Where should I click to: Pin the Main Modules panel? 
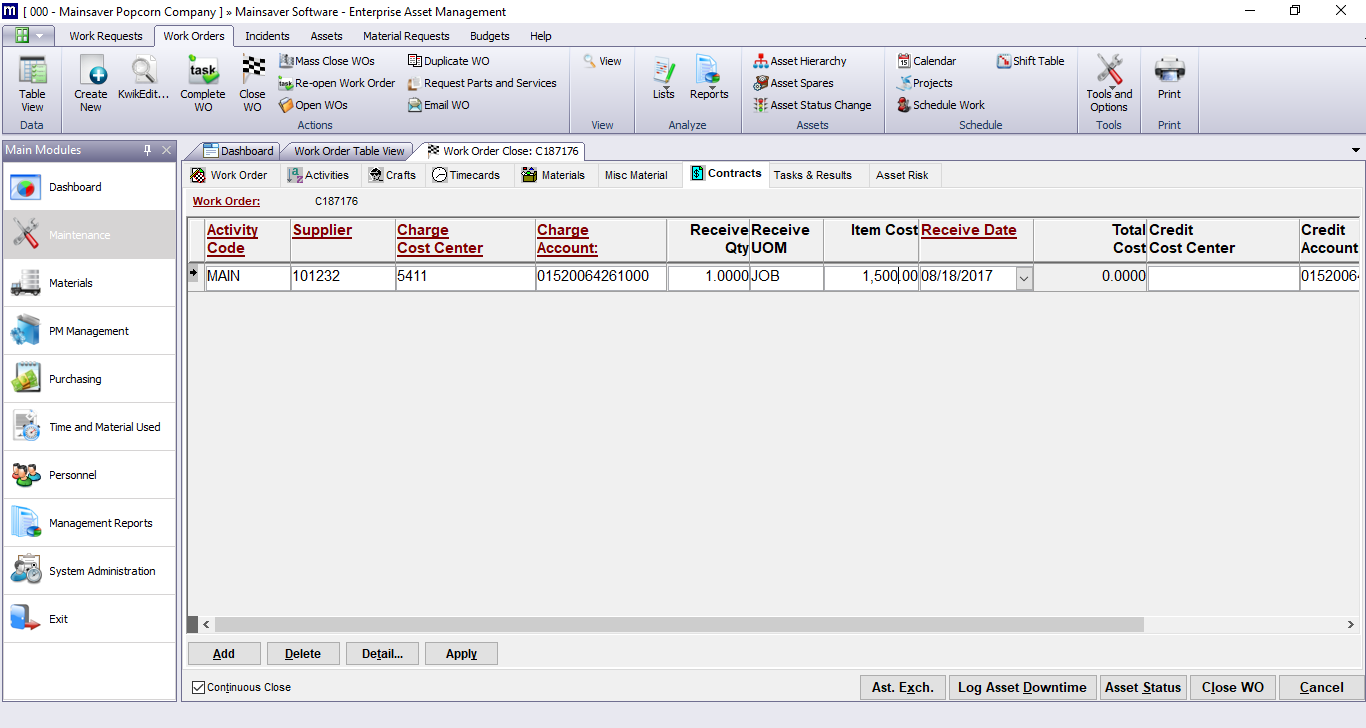click(148, 150)
